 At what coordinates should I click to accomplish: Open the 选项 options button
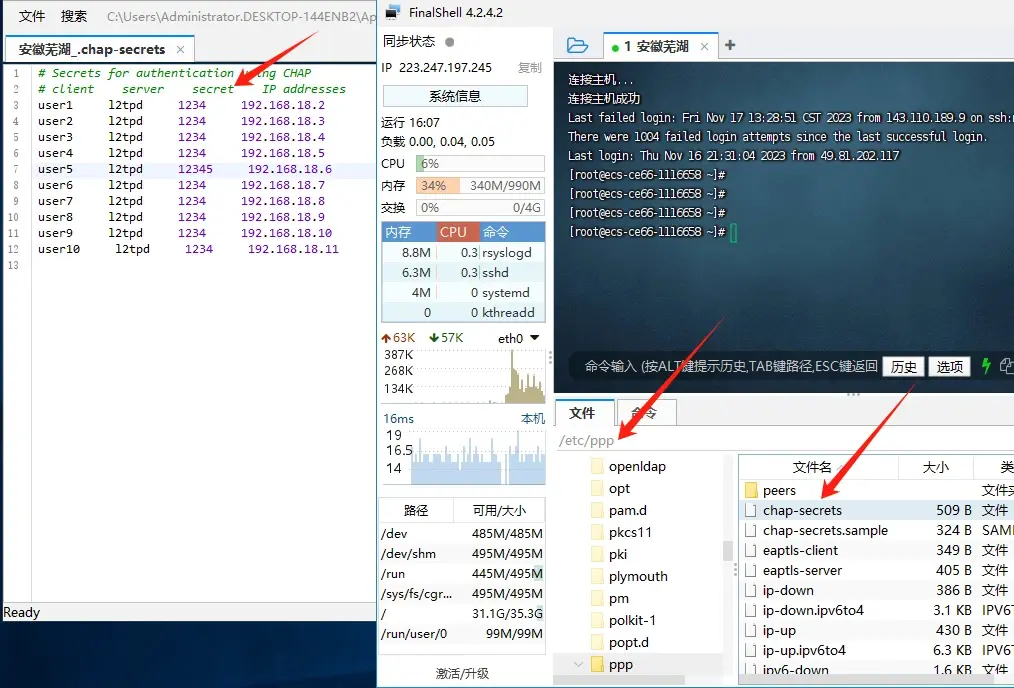coord(949,367)
